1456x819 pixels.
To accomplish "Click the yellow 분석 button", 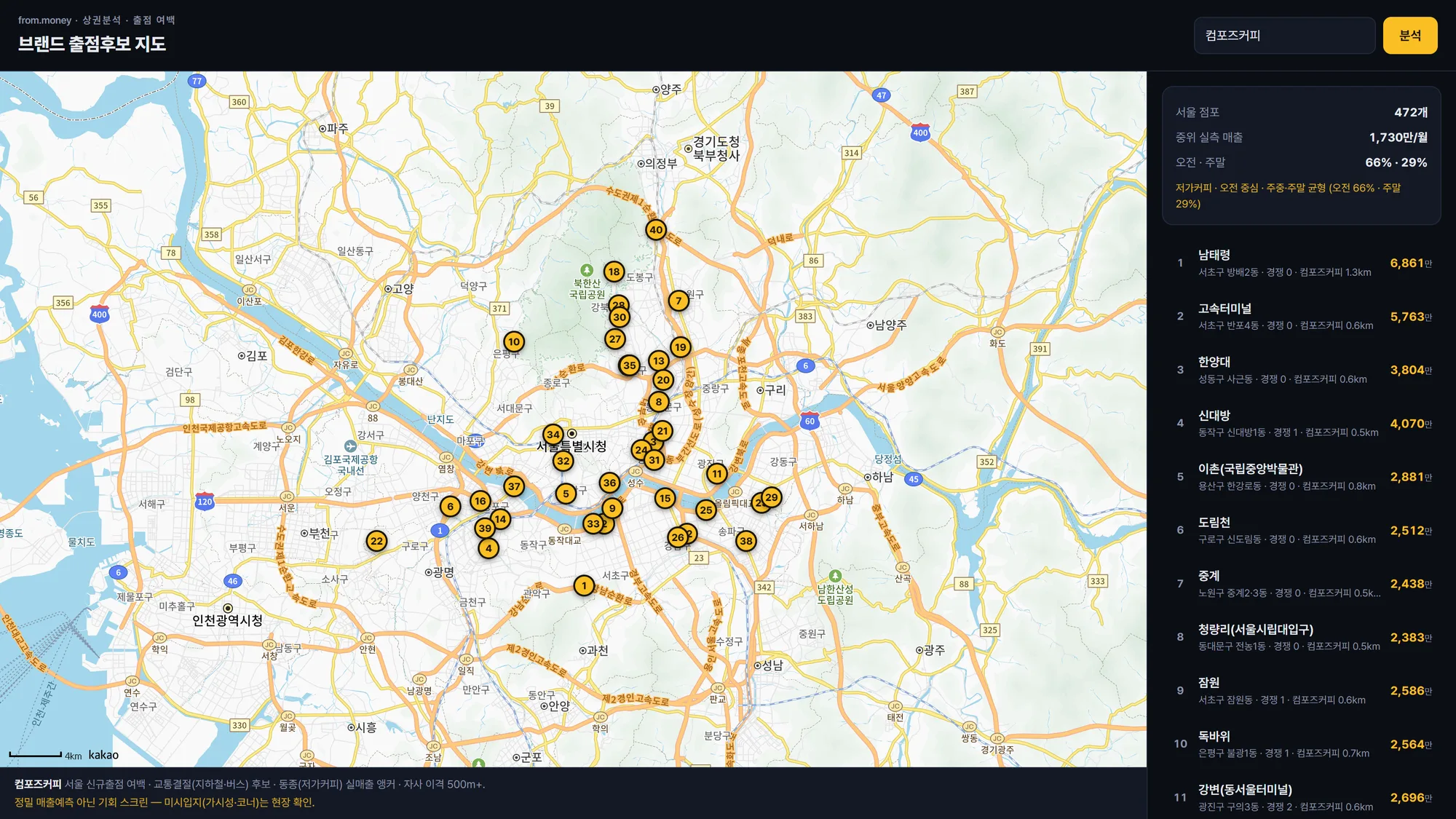I will pyautogui.click(x=1410, y=36).
